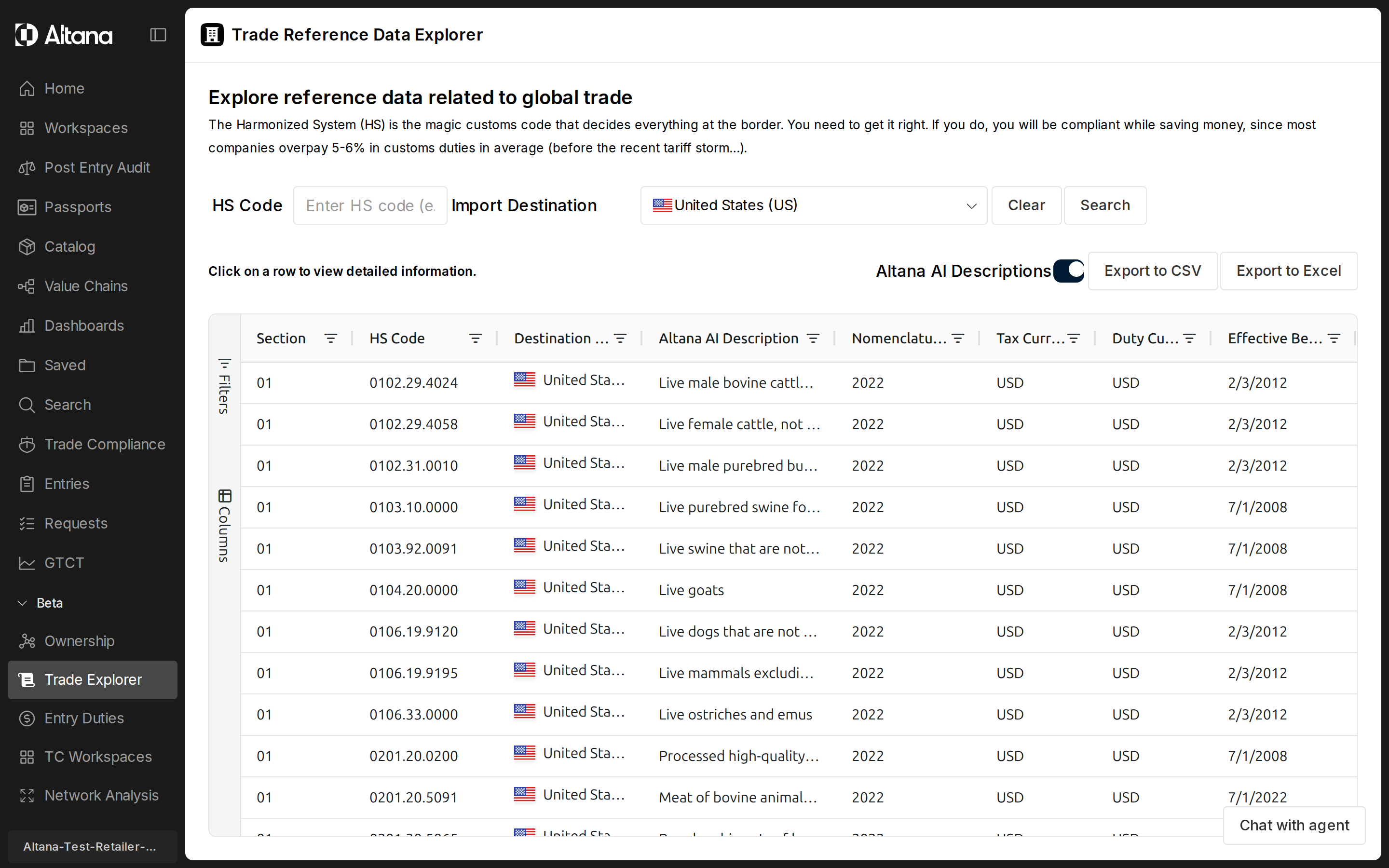Click the Entries clipboard icon
The height and width of the screenshot is (868, 1389).
point(27,484)
